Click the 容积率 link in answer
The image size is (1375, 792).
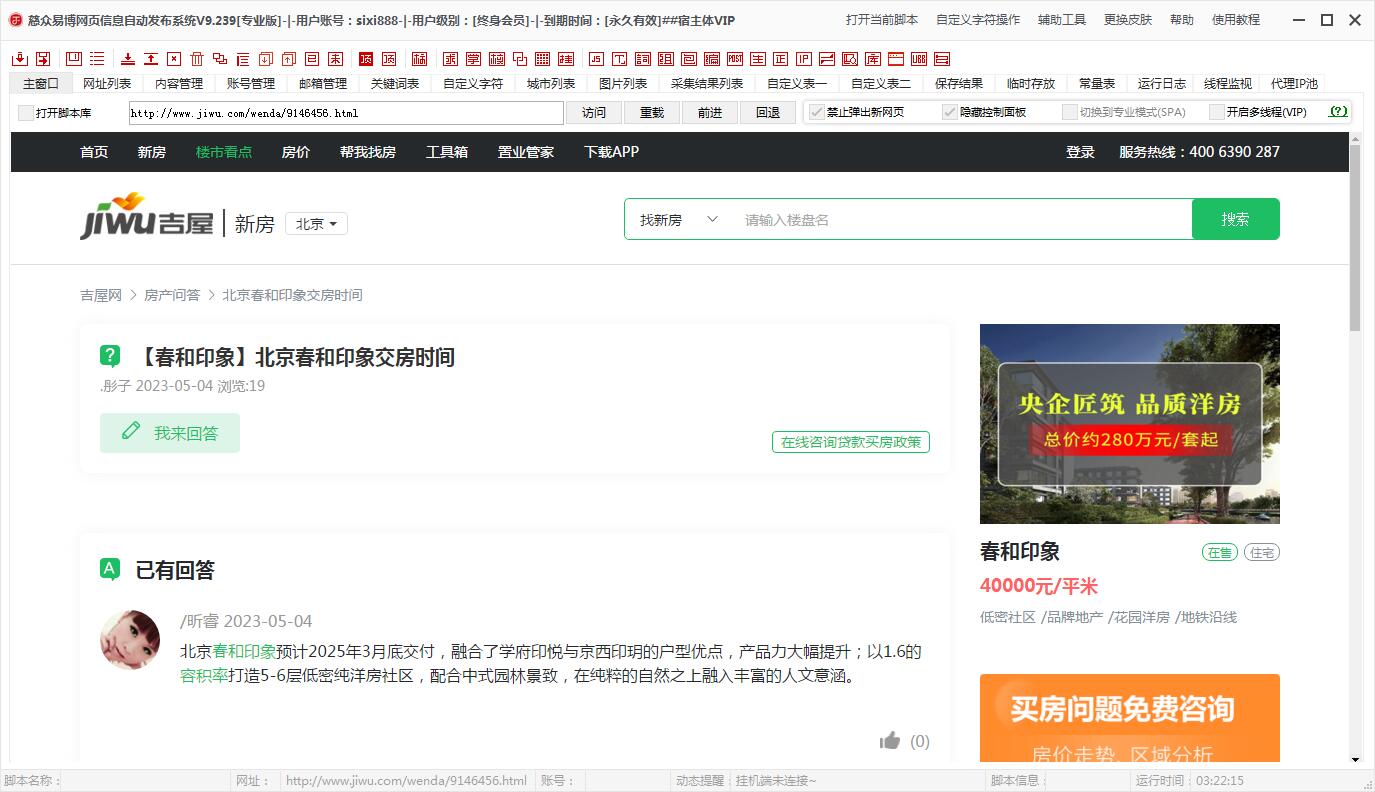204,676
